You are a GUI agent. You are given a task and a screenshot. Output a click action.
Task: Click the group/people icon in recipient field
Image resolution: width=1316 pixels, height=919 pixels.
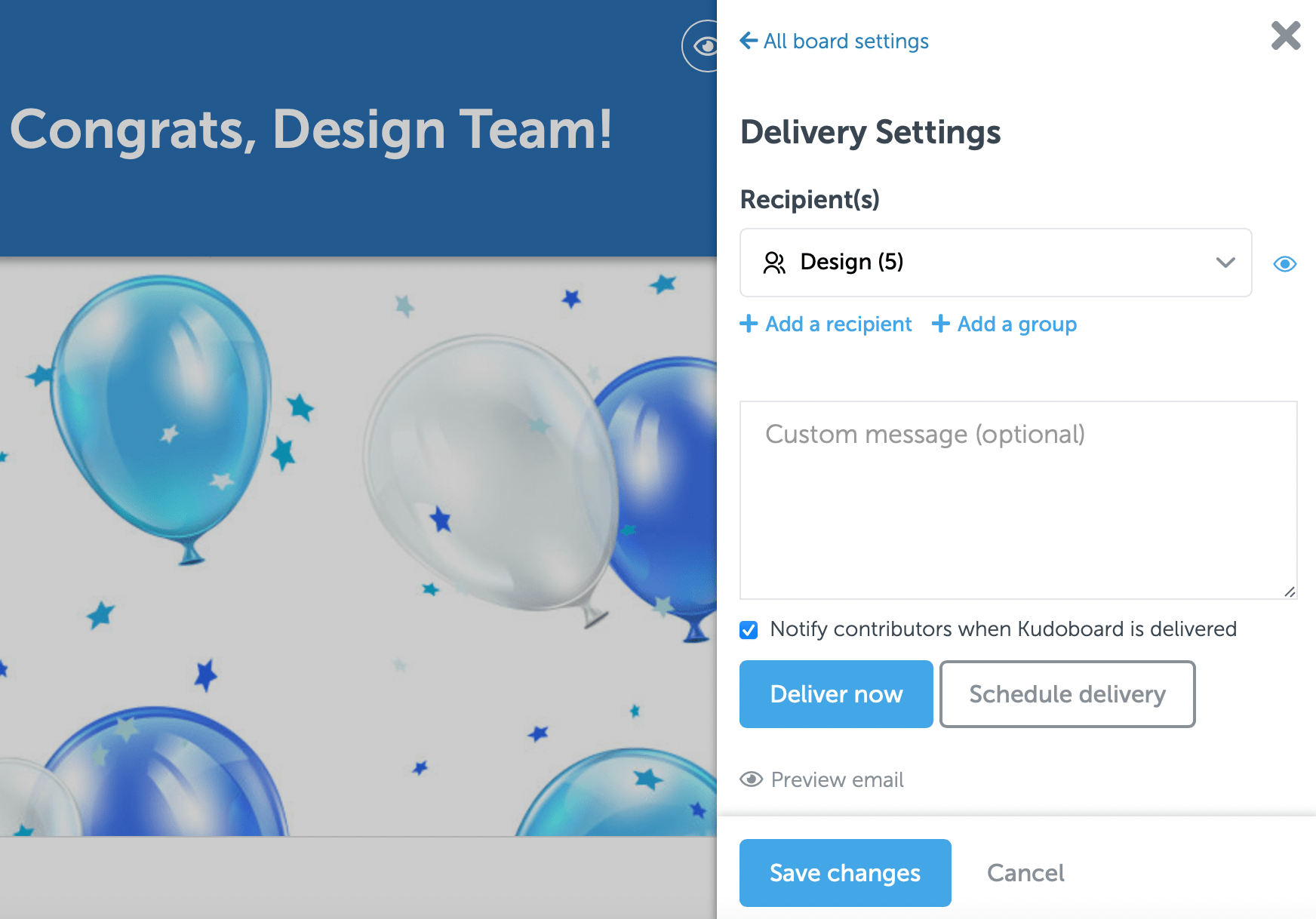(x=774, y=263)
